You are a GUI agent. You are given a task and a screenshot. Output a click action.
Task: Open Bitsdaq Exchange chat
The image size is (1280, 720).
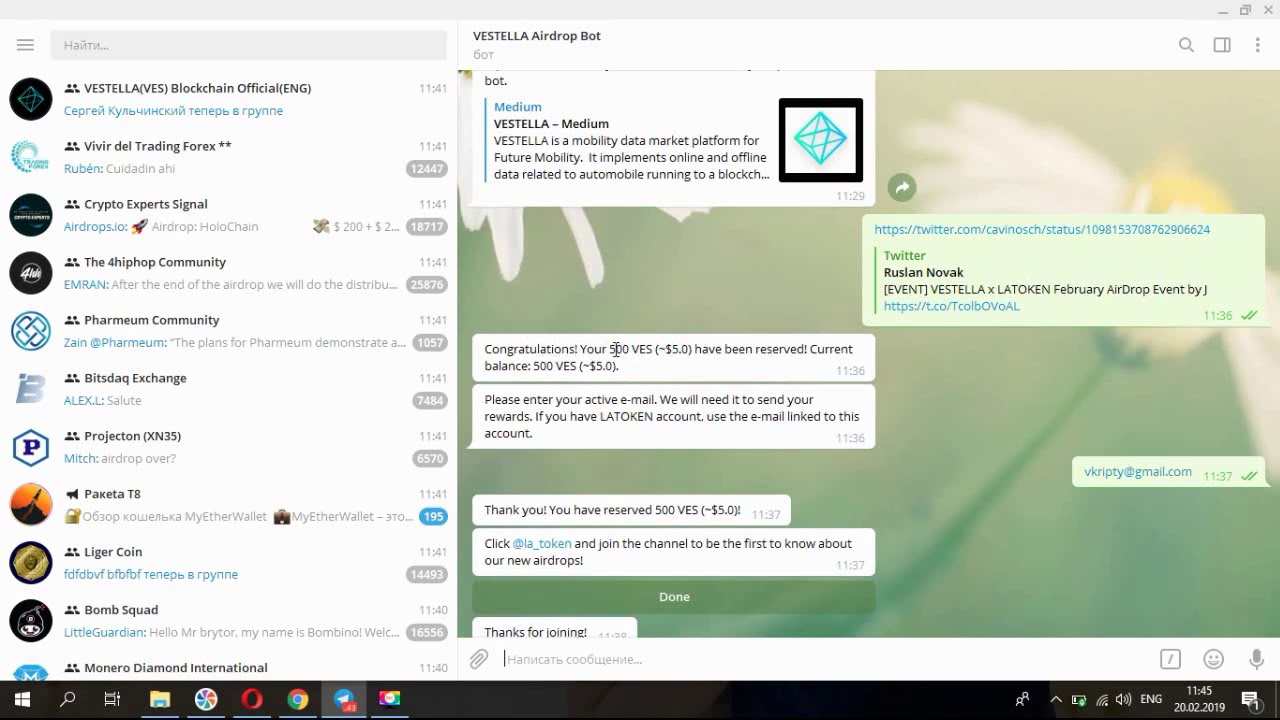click(229, 389)
